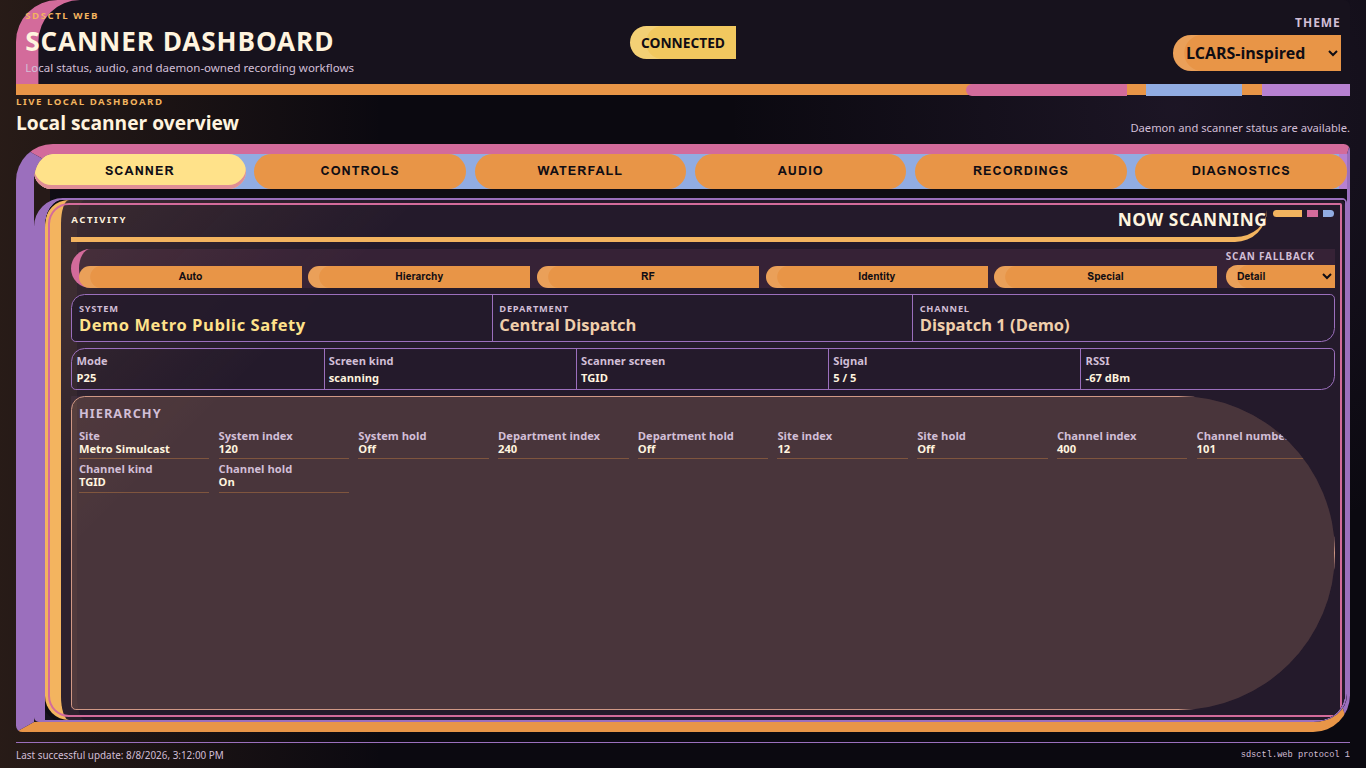Click the system name 'Demo Metro Public Safety'
This screenshot has width=1366, height=768.
coord(192,325)
